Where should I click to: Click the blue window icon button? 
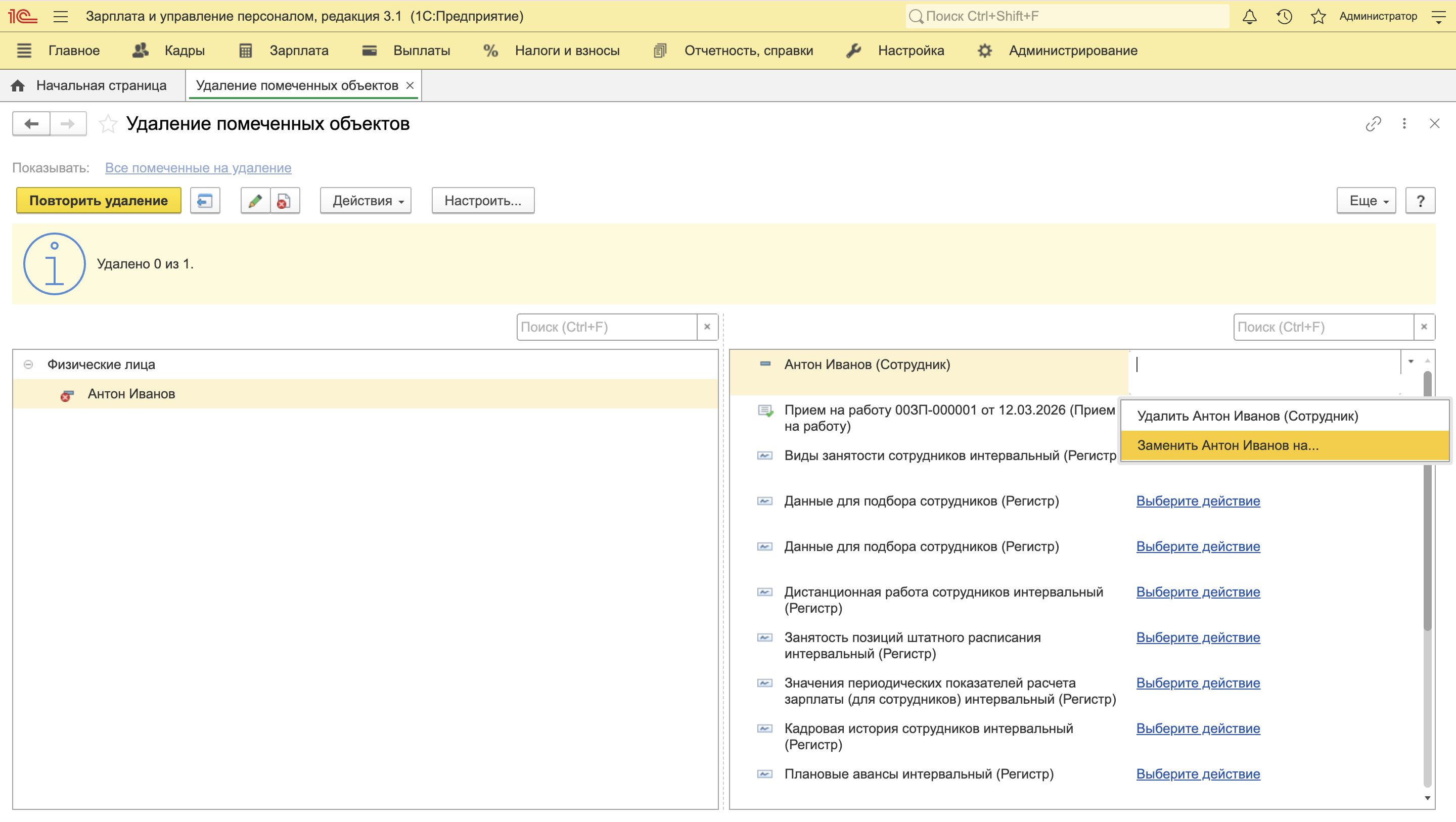tap(205, 201)
